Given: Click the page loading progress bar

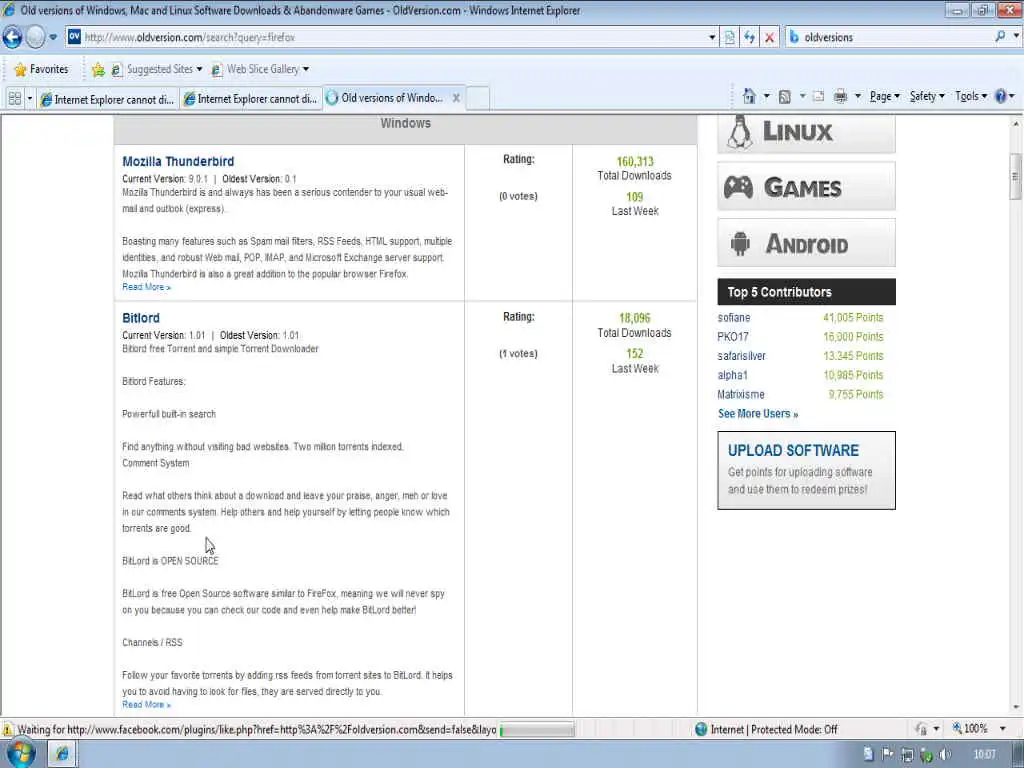Looking at the screenshot, I should [537, 729].
